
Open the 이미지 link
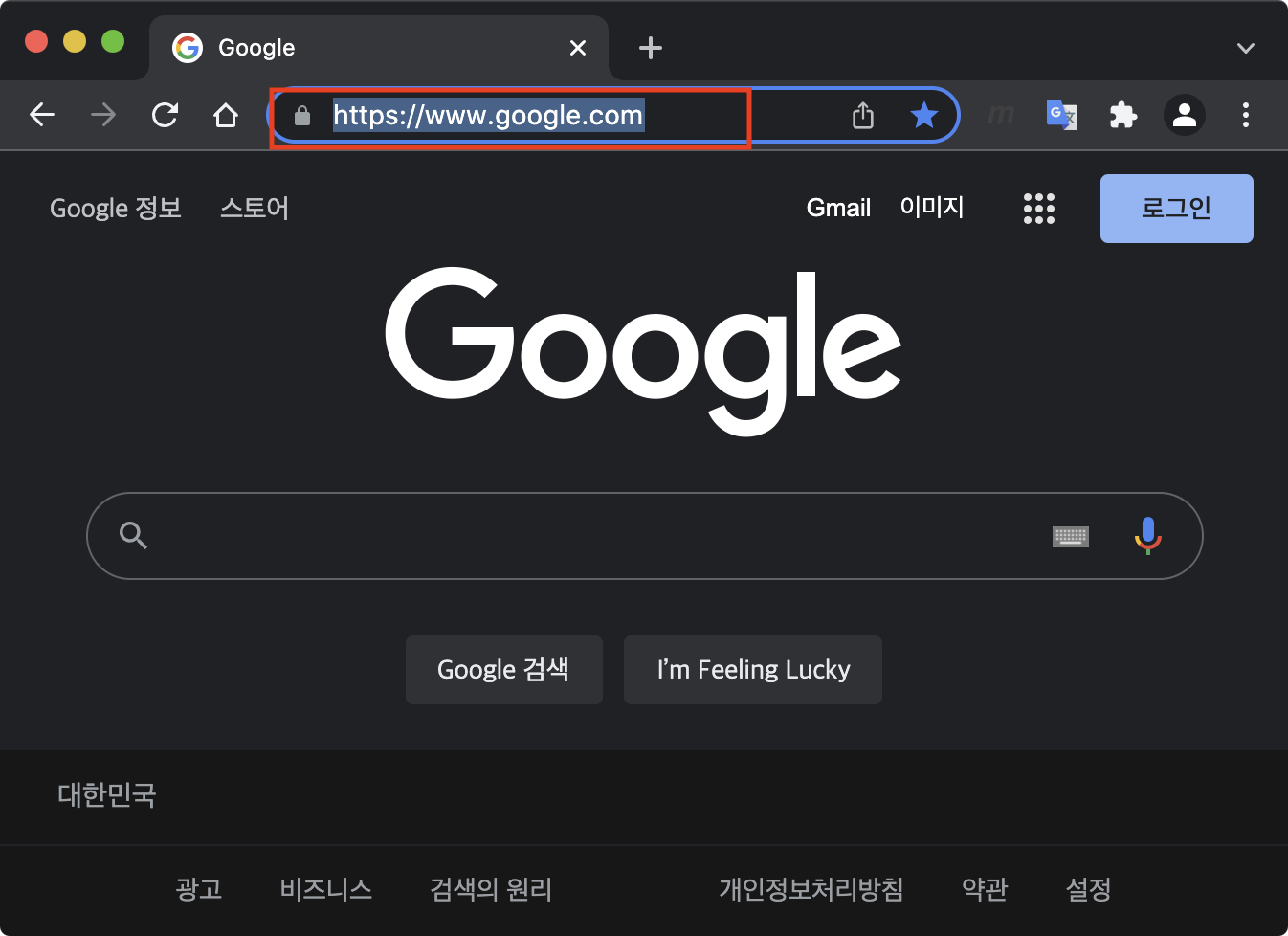pos(932,207)
